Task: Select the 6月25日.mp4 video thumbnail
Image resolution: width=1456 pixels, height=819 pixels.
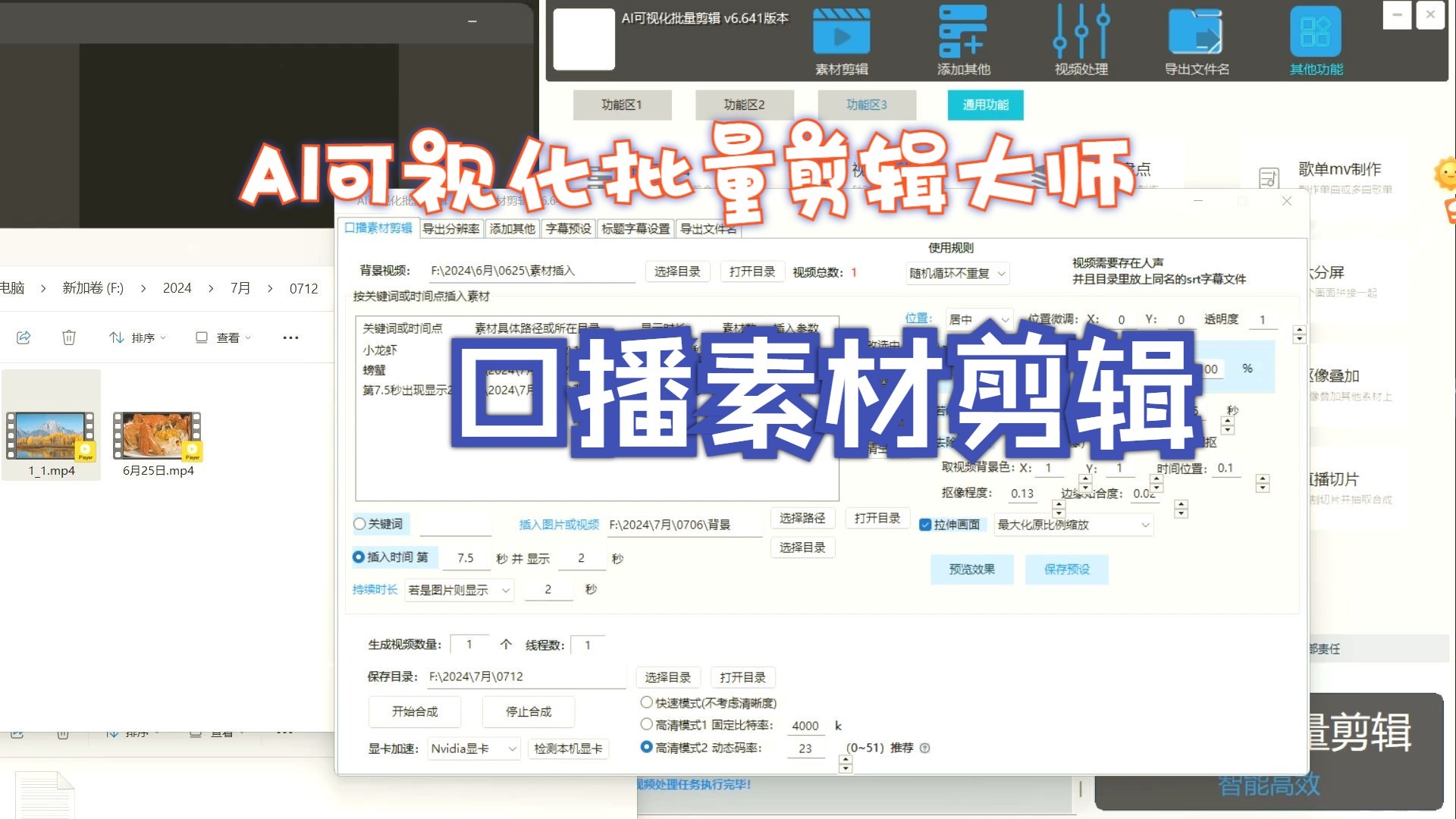Action: tap(158, 436)
